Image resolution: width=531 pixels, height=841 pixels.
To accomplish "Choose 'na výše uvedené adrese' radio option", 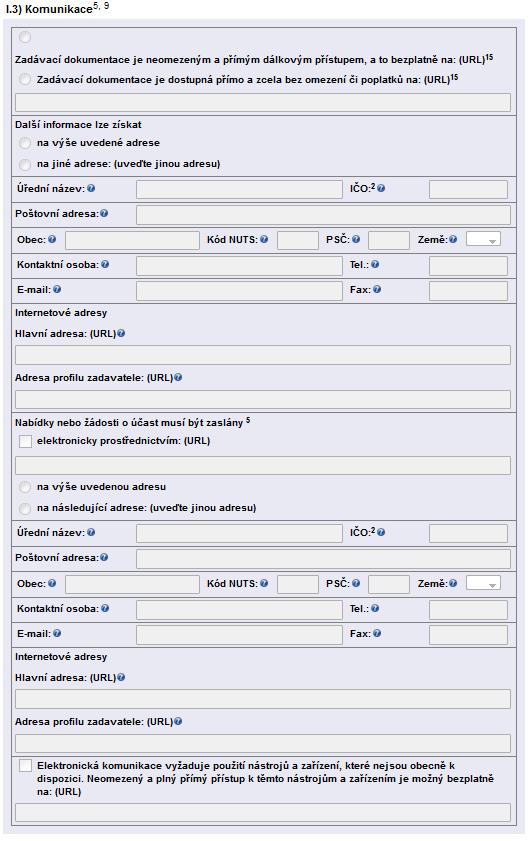I will pos(25,143).
